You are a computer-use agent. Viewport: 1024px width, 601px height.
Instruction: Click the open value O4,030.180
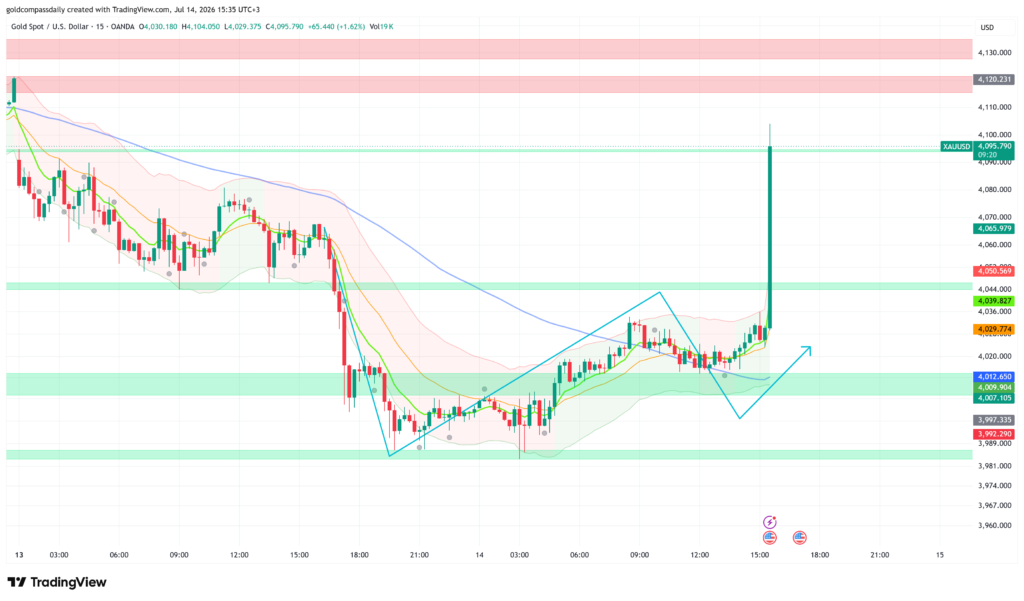coord(157,27)
